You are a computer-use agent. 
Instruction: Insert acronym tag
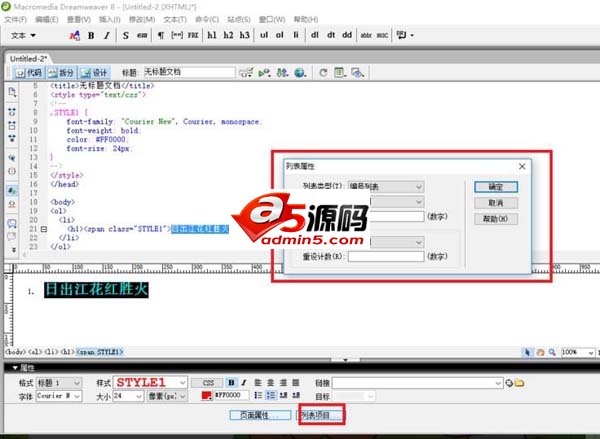tap(382, 35)
